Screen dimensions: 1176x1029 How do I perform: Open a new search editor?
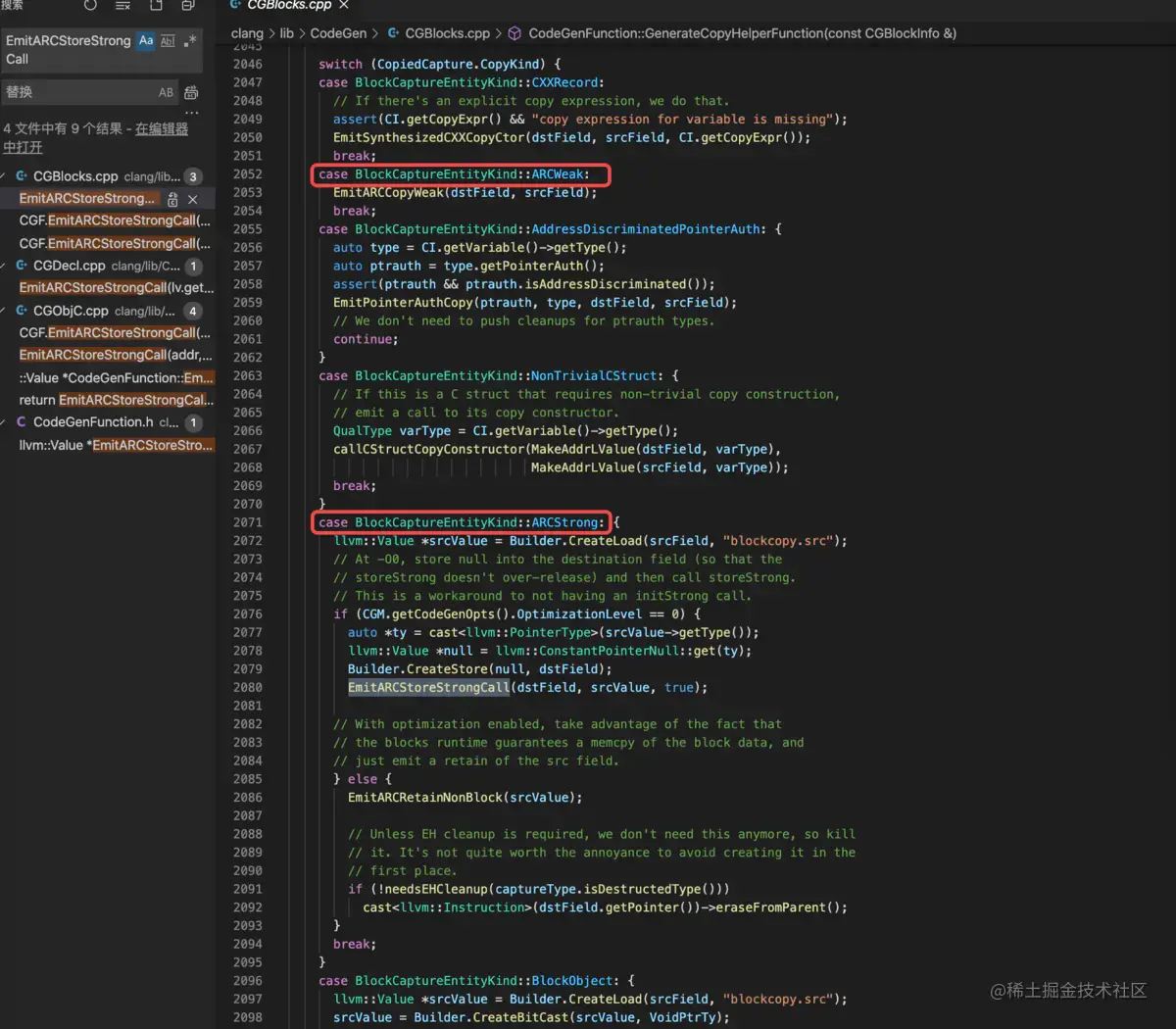click(x=156, y=6)
